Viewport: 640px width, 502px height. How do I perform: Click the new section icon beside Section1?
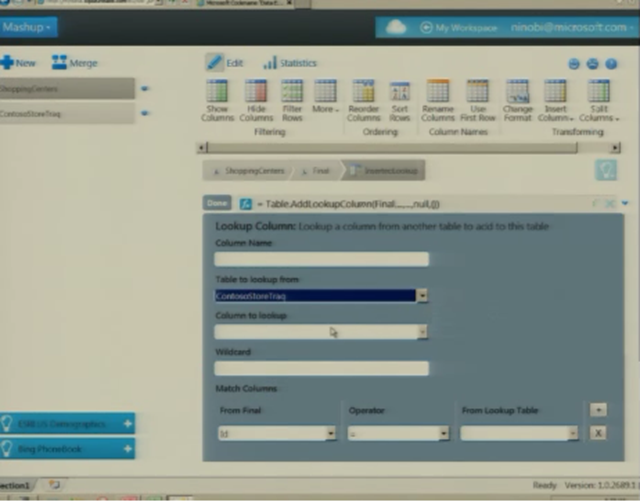pyautogui.click(x=54, y=485)
